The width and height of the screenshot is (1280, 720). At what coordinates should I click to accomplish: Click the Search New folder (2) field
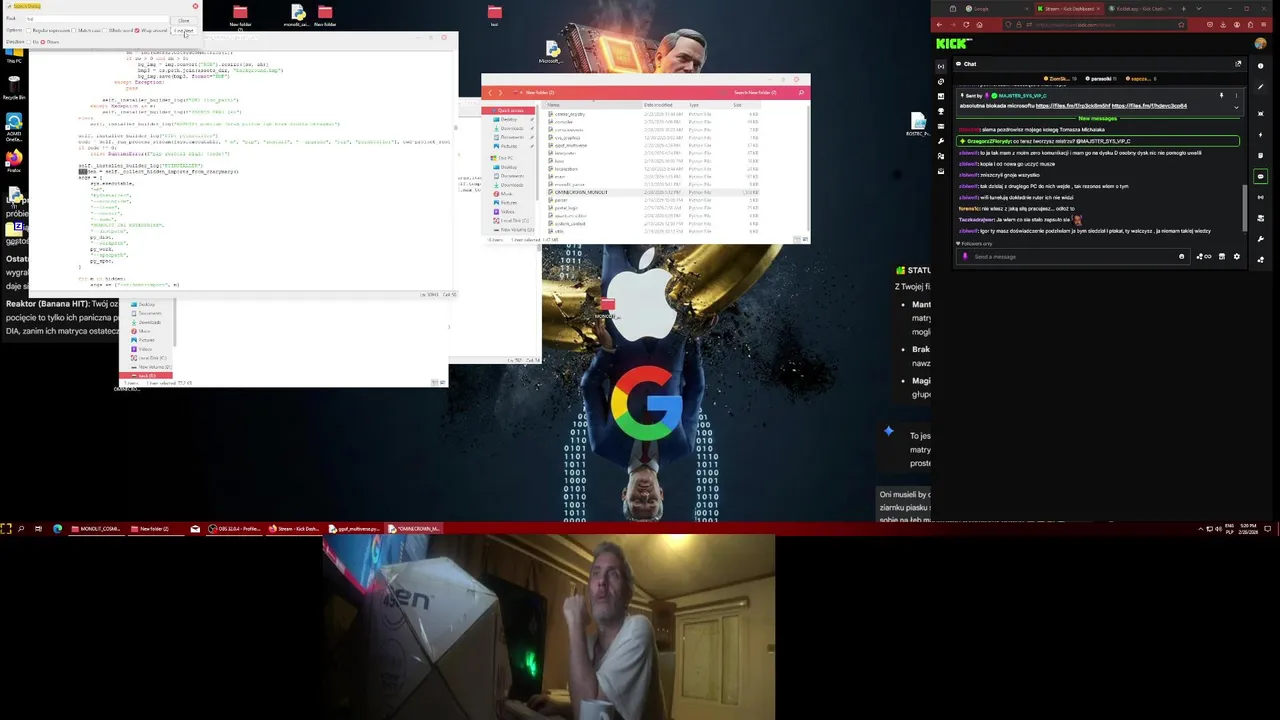(765, 92)
